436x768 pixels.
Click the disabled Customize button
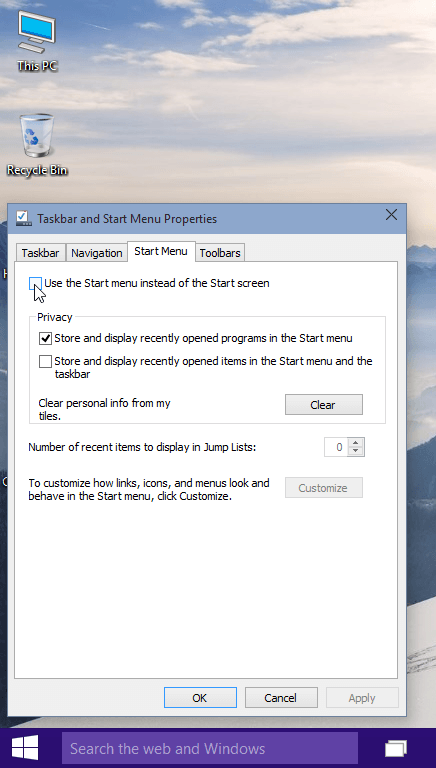click(324, 488)
